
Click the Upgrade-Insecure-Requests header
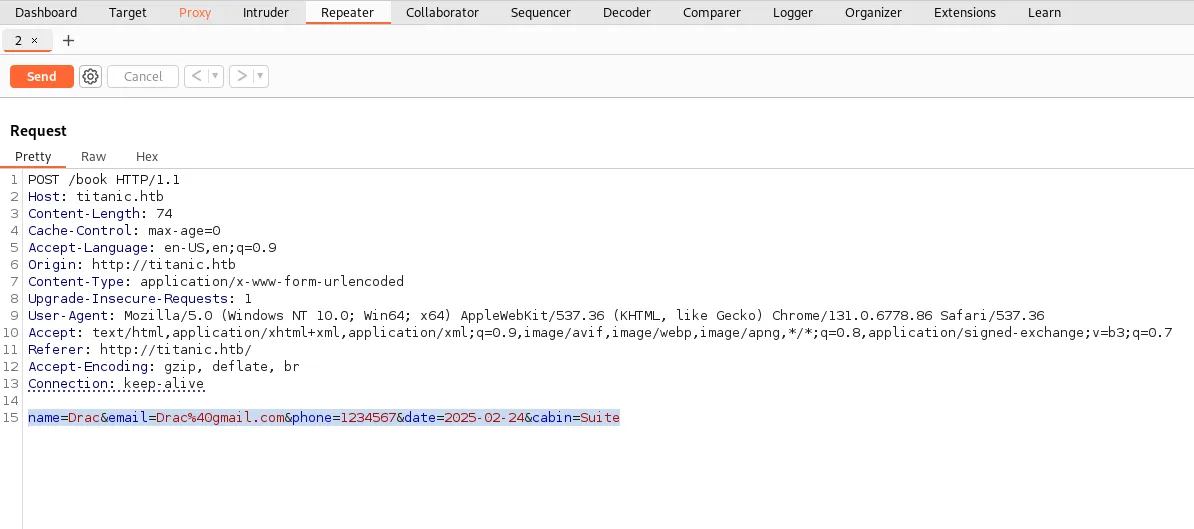pyautogui.click(x=140, y=298)
